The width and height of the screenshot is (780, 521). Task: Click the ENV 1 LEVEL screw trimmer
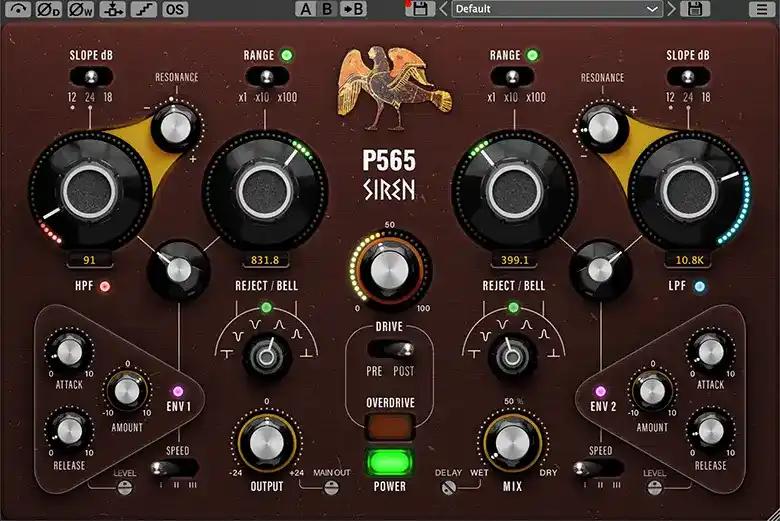[124, 488]
